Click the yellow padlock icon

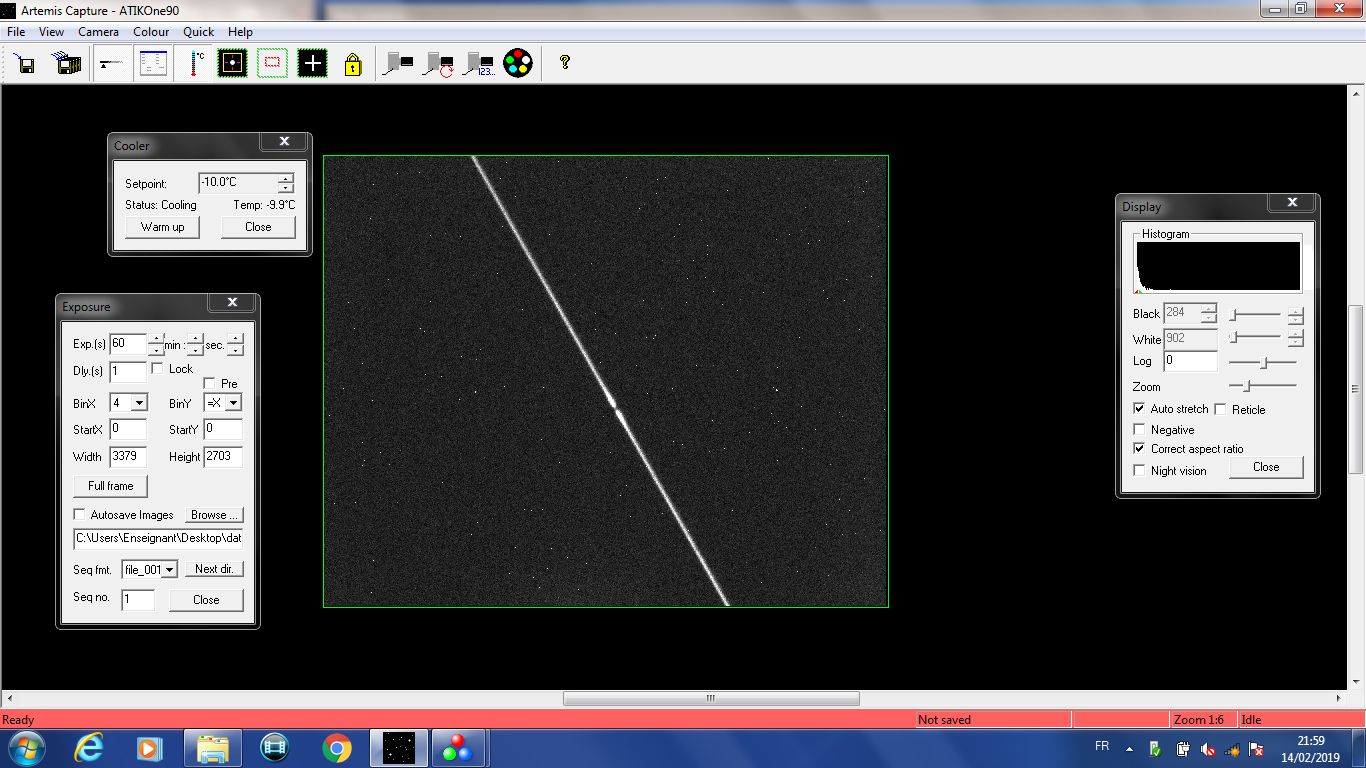pos(352,64)
